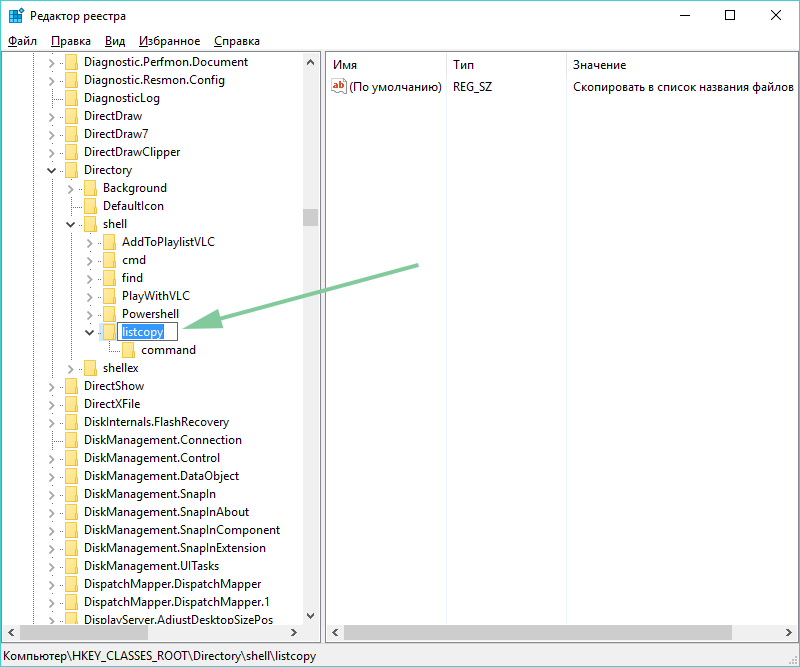
Task: Click the AddToPlaylistVLC folder icon
Action: (x=109, y=242)
